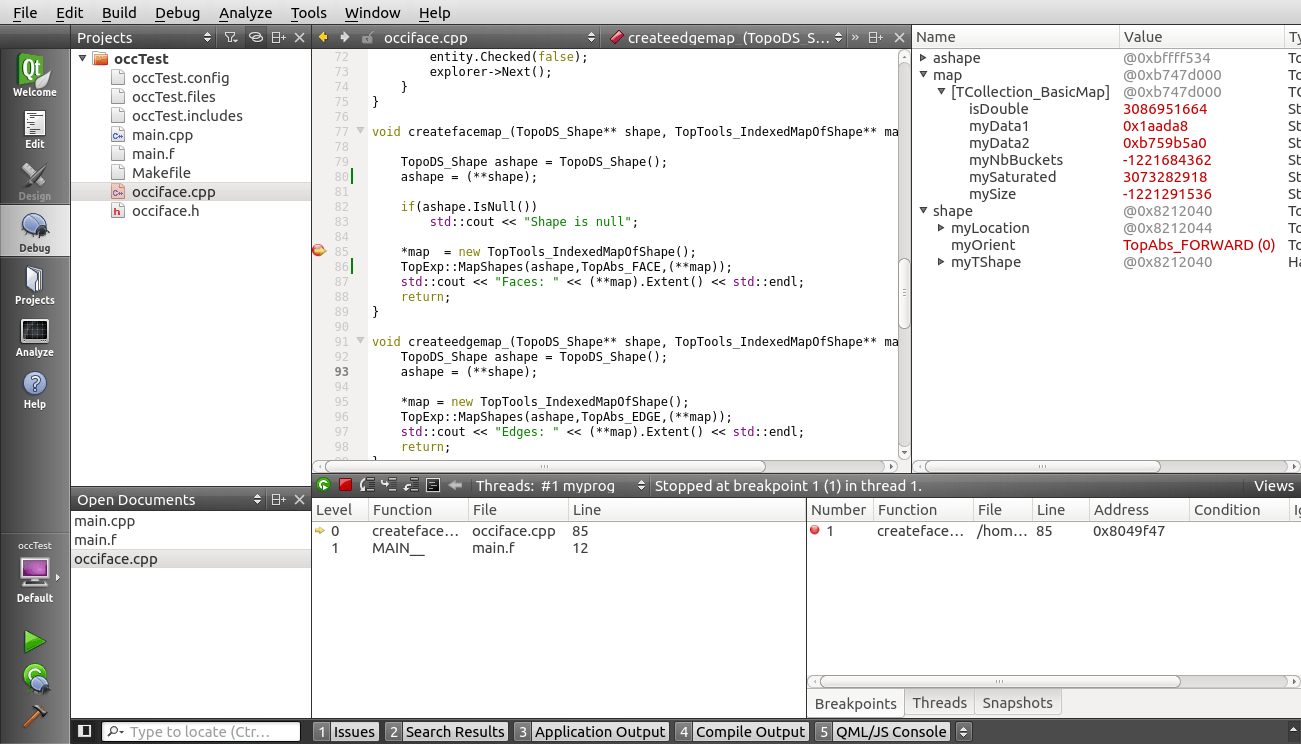The height and width of the screenshot is (744, 1301).
Task: Split the Open Documents pane
Action: (278, 499)
